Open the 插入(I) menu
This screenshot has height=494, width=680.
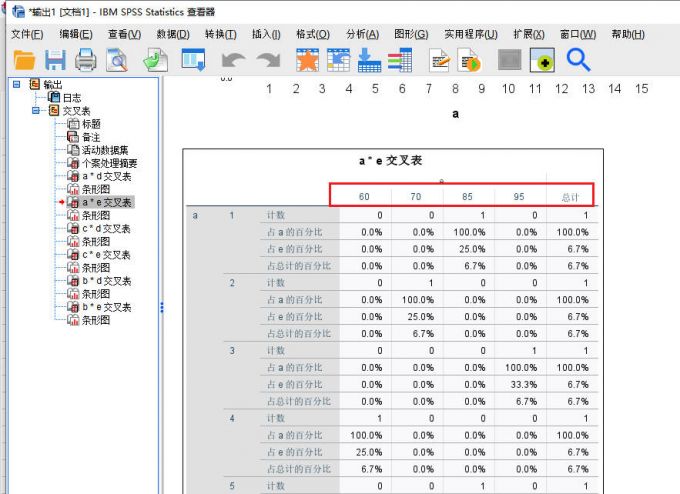click(266, 34)
